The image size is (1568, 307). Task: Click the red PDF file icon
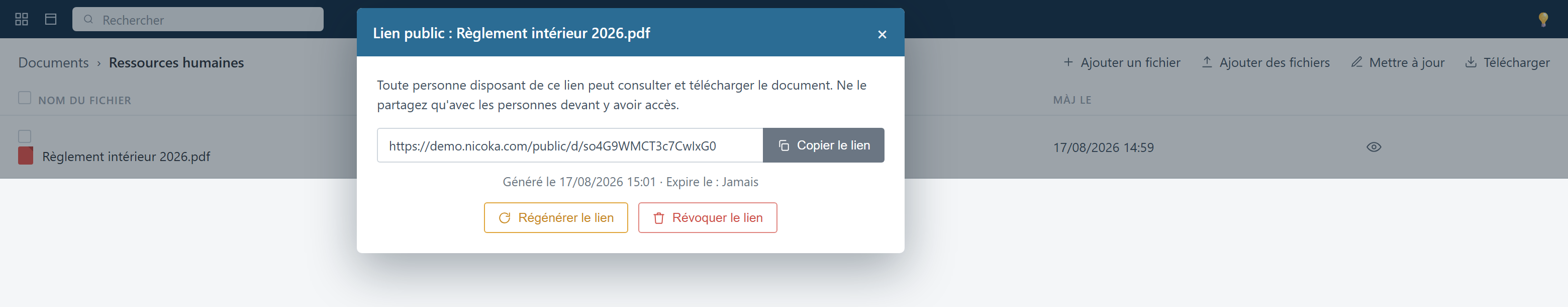click(x=26, y=156)
